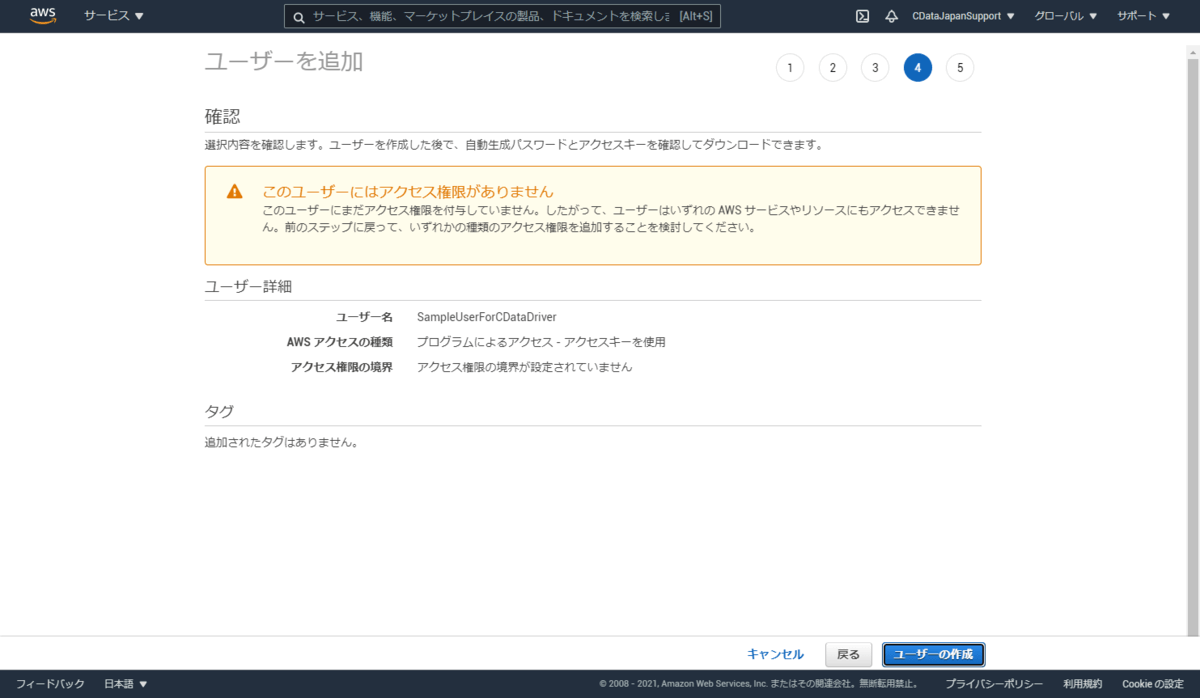Click the AWS logo home icon
Screen dimensions: 1200x698
43,15
